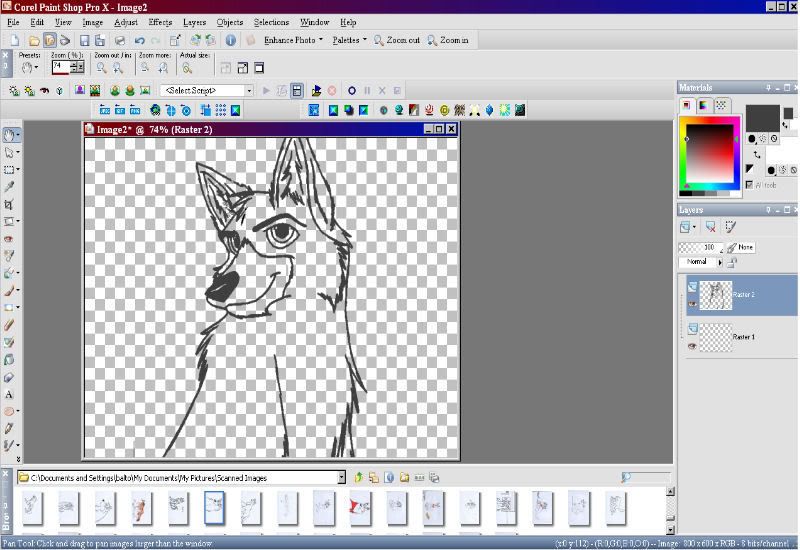Select the Pick arrow tool
Image resolution: width=800 pixels, height=550 pixels.
[9, 152]
